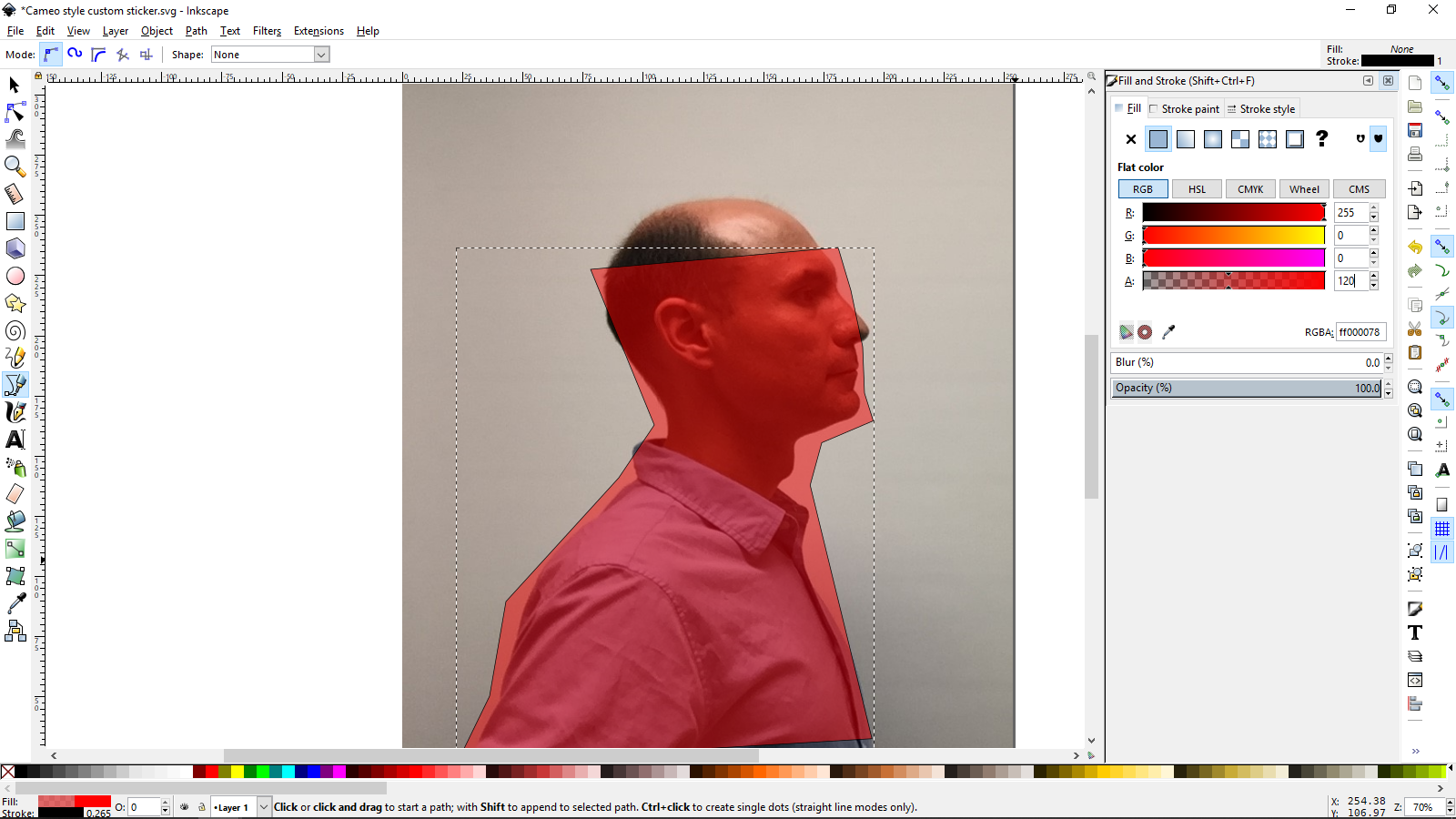This screenshot has width=1456, height=819.
Task: Pick color with Fill panel eyedropper
Action: (1168, 332)
